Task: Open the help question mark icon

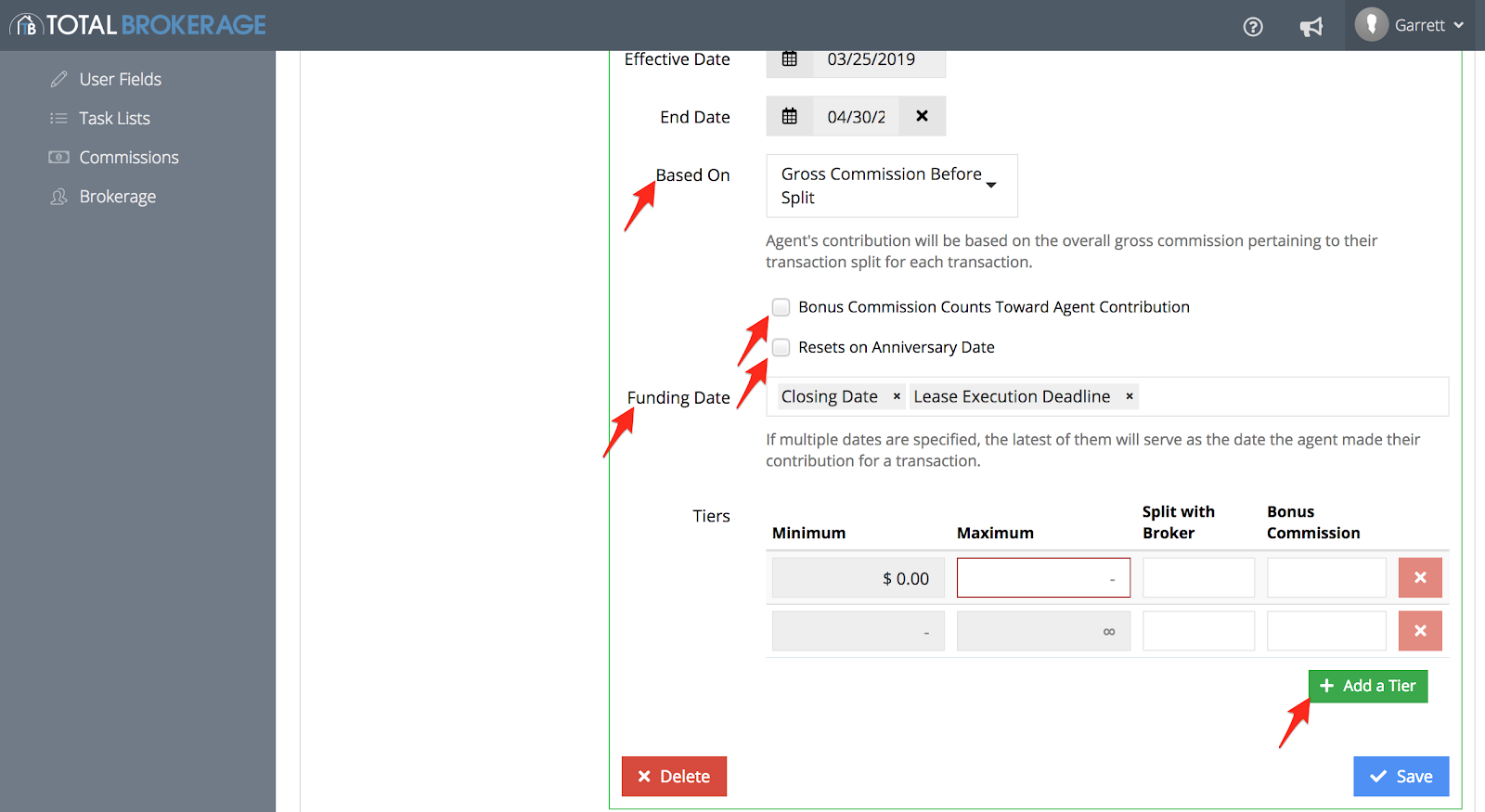Action: pos(1253,27)
